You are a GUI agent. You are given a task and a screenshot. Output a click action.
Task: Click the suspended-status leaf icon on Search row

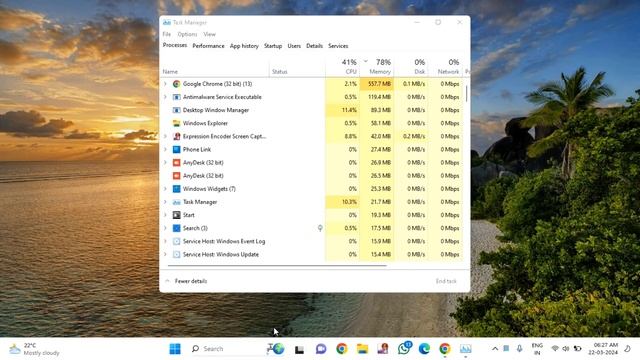pos(320,228)
